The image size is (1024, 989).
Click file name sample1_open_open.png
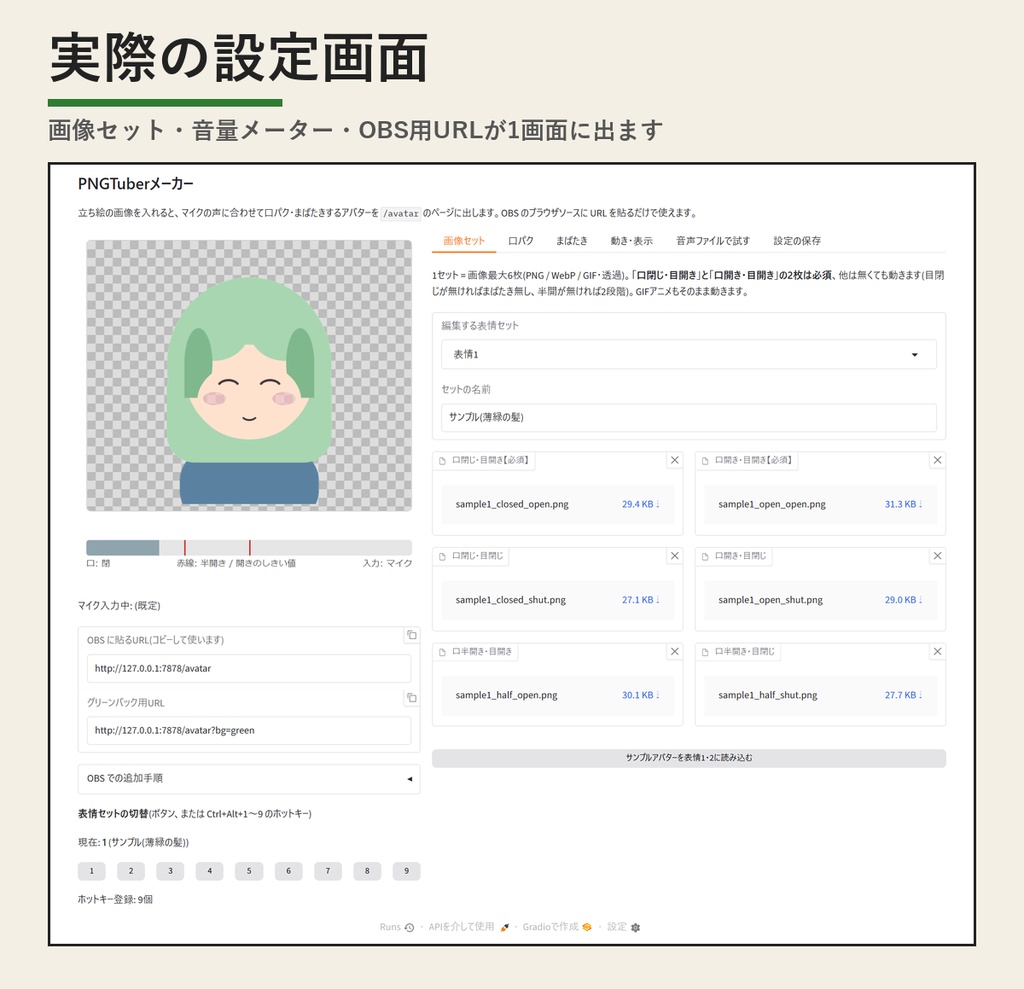pos(772,504)
